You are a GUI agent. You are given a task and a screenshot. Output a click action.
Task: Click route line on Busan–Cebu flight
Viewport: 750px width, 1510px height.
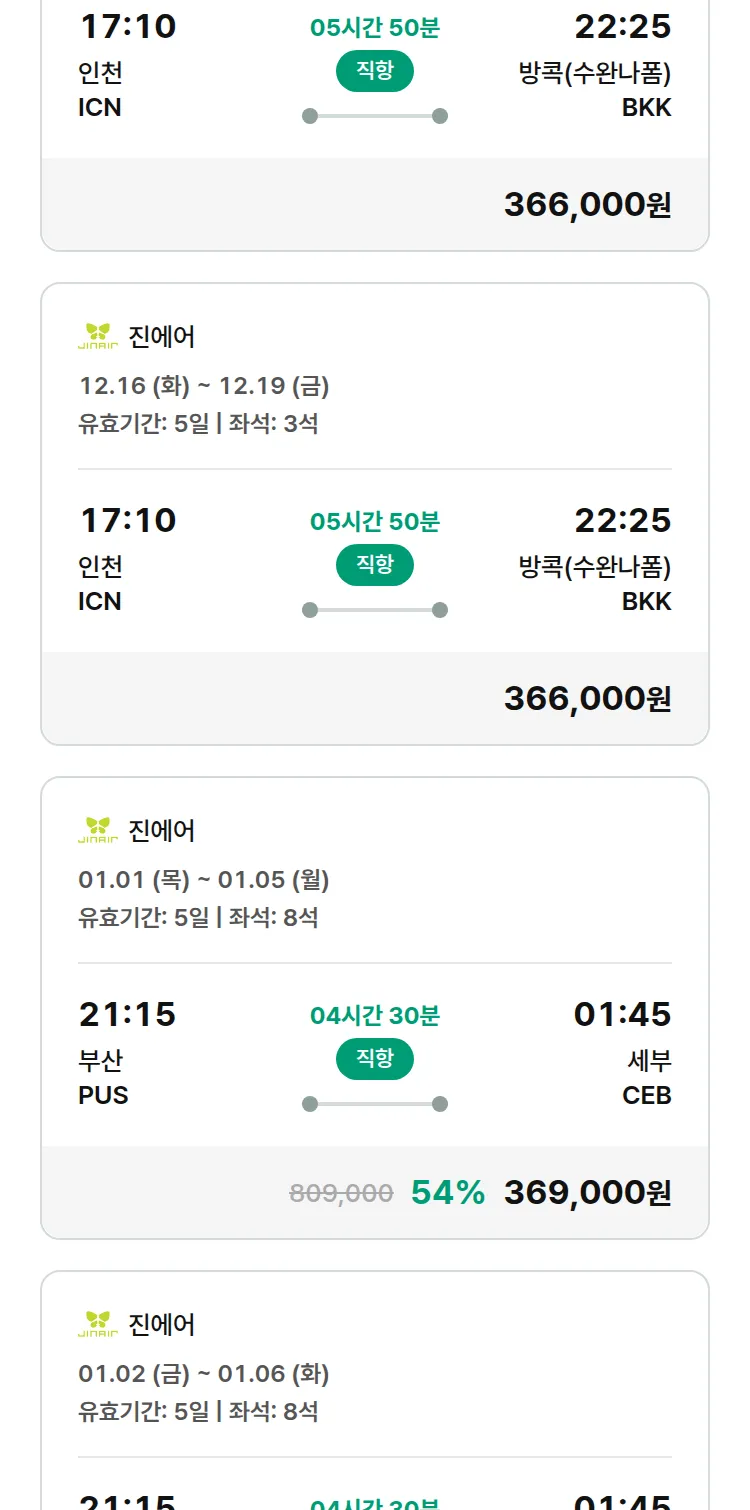tap(375, 1104)
